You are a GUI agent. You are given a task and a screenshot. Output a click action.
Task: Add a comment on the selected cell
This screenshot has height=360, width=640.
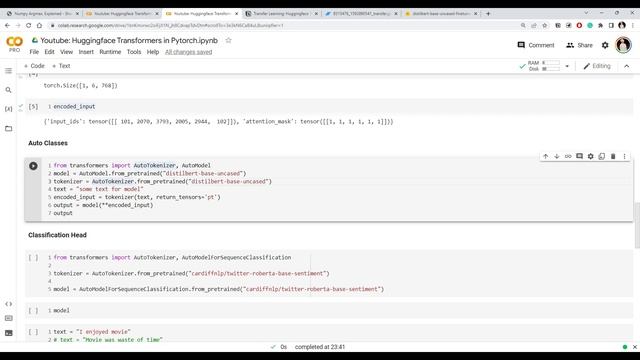pyautogui.click(x=579, y=156)
